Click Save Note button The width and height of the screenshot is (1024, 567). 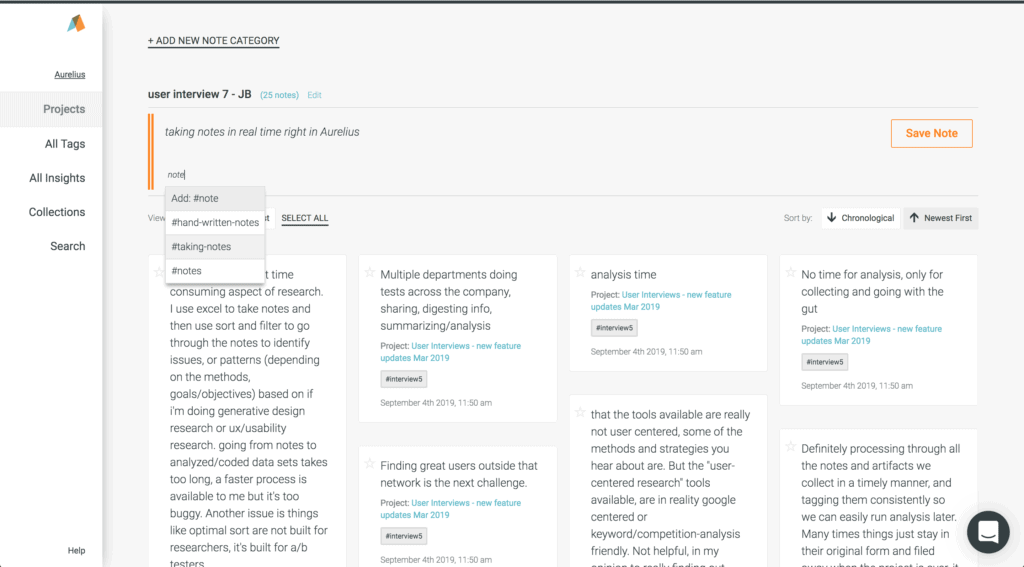point(931,133)
